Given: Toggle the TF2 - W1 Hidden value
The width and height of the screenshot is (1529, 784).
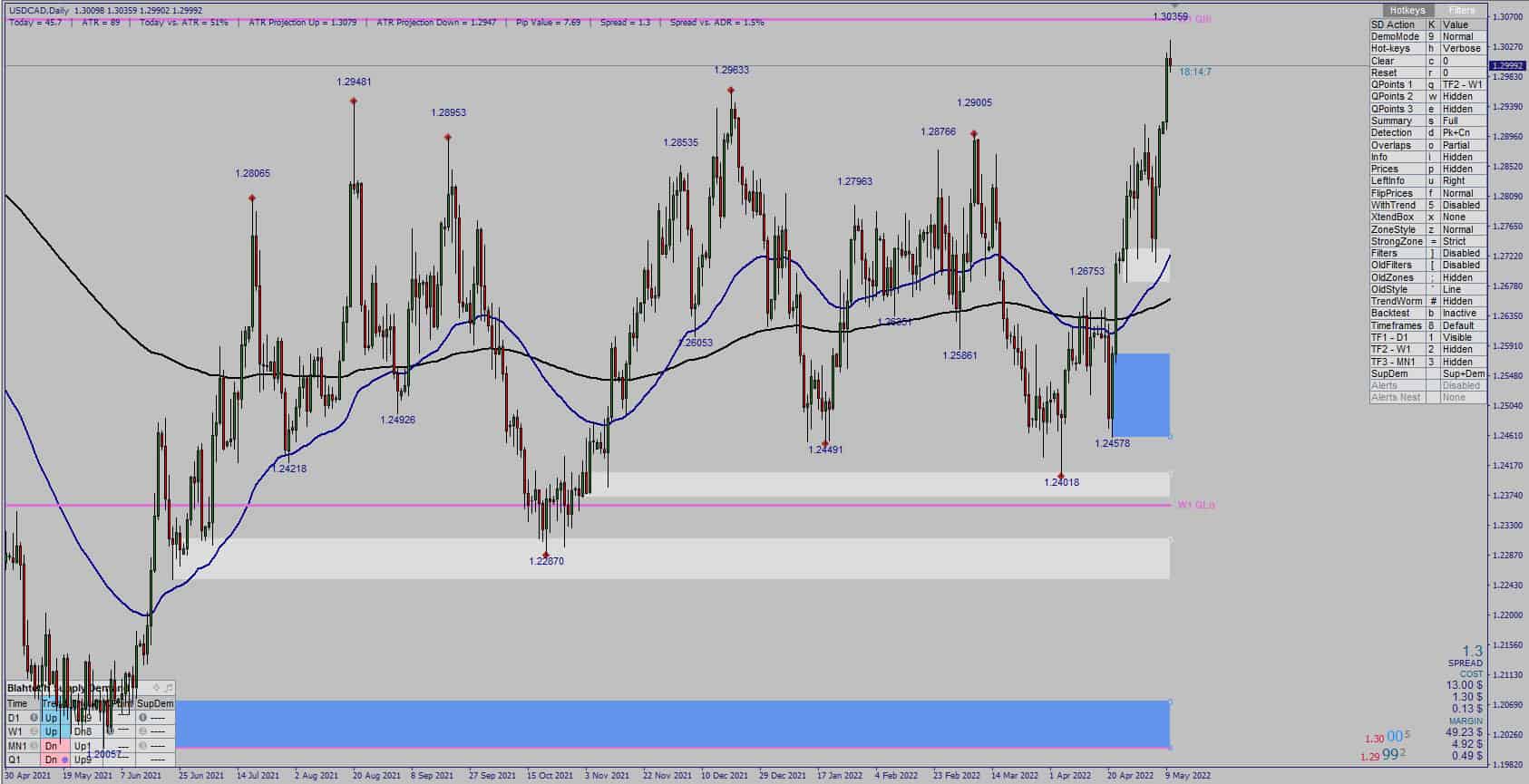Looking at the screenshot, I should [1462, 349].
